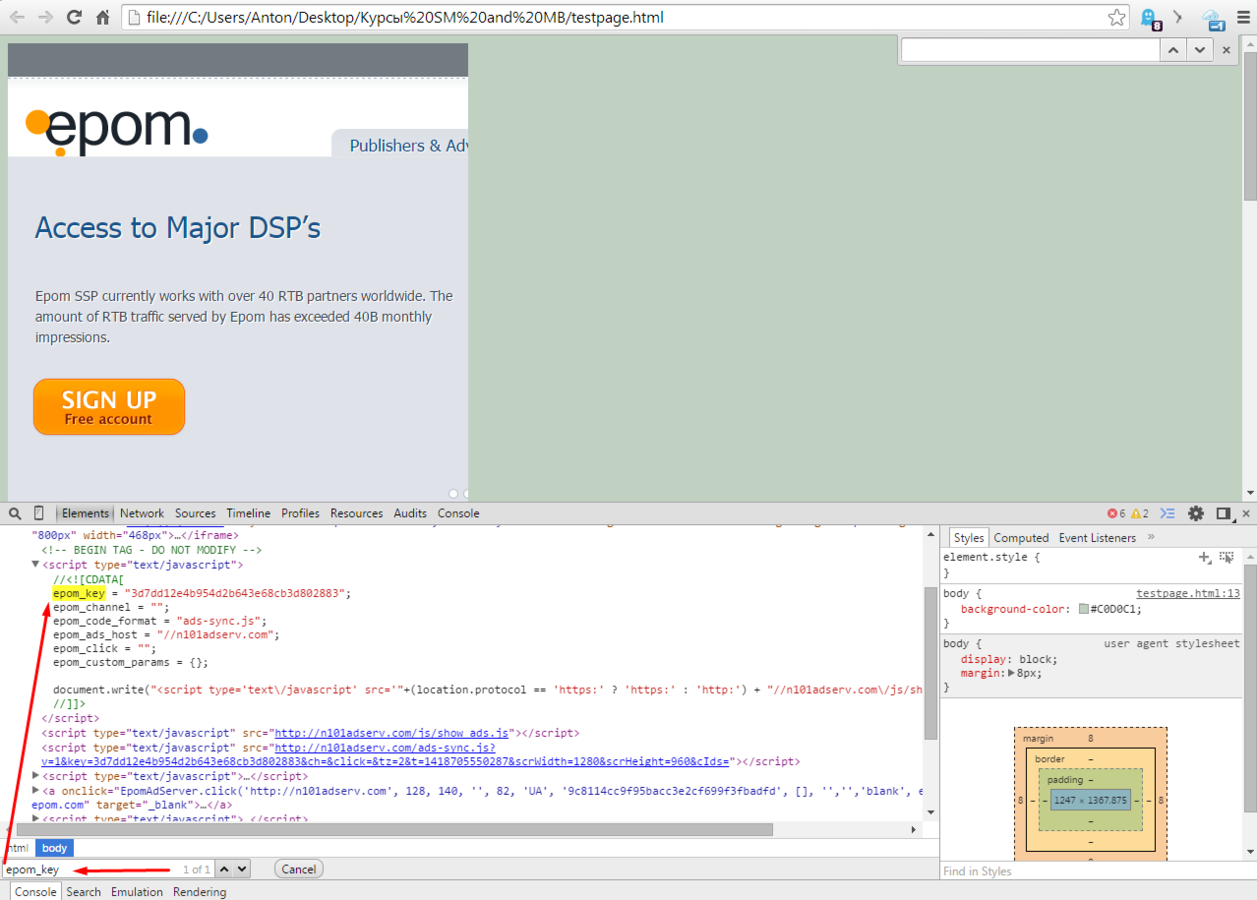This screenshot has height=900, width=1257.
Task: Expand the anchor onclick EpomAdServer.click node
Action: (36, 790)
